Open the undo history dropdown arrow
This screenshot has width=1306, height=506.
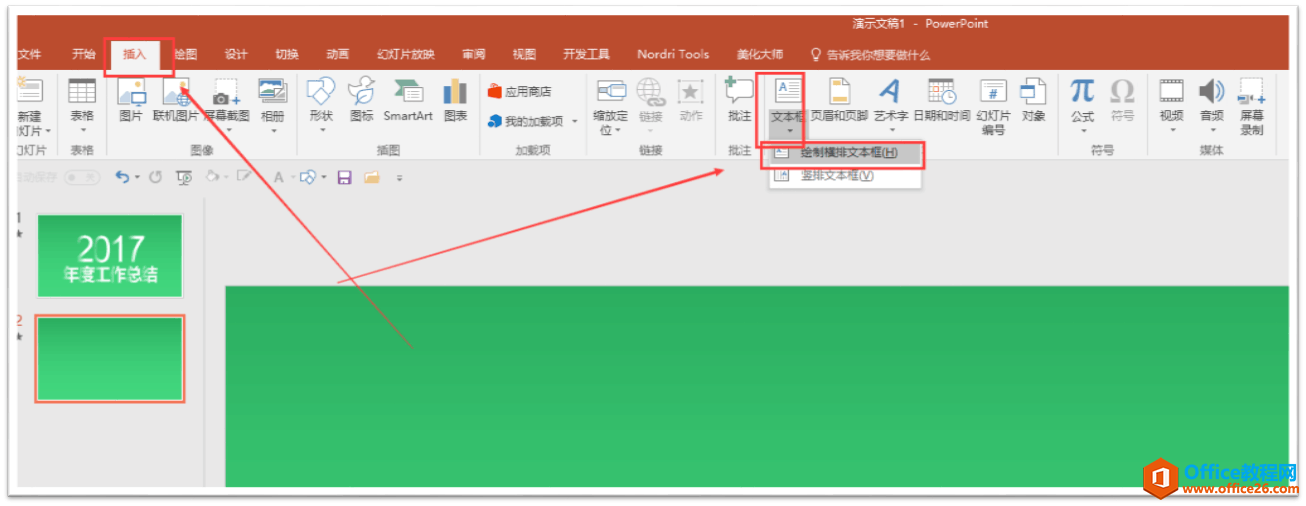137,178
